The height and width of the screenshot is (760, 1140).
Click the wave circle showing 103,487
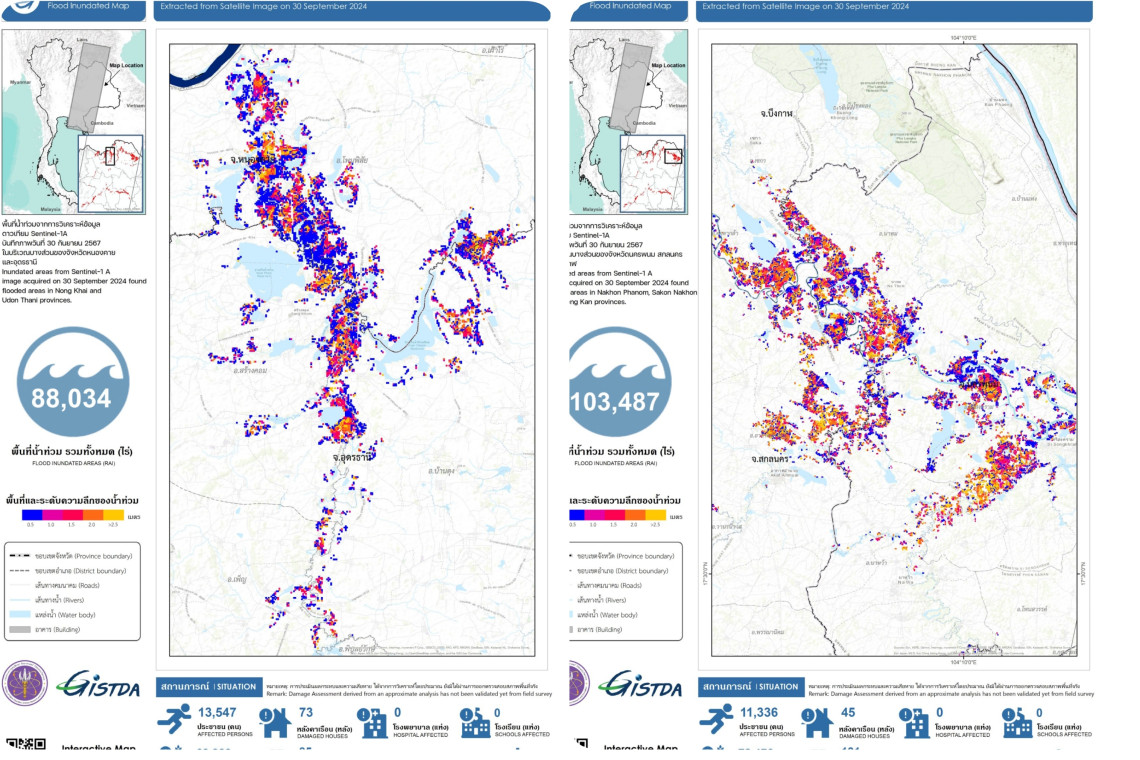click(x=616, y=395)
